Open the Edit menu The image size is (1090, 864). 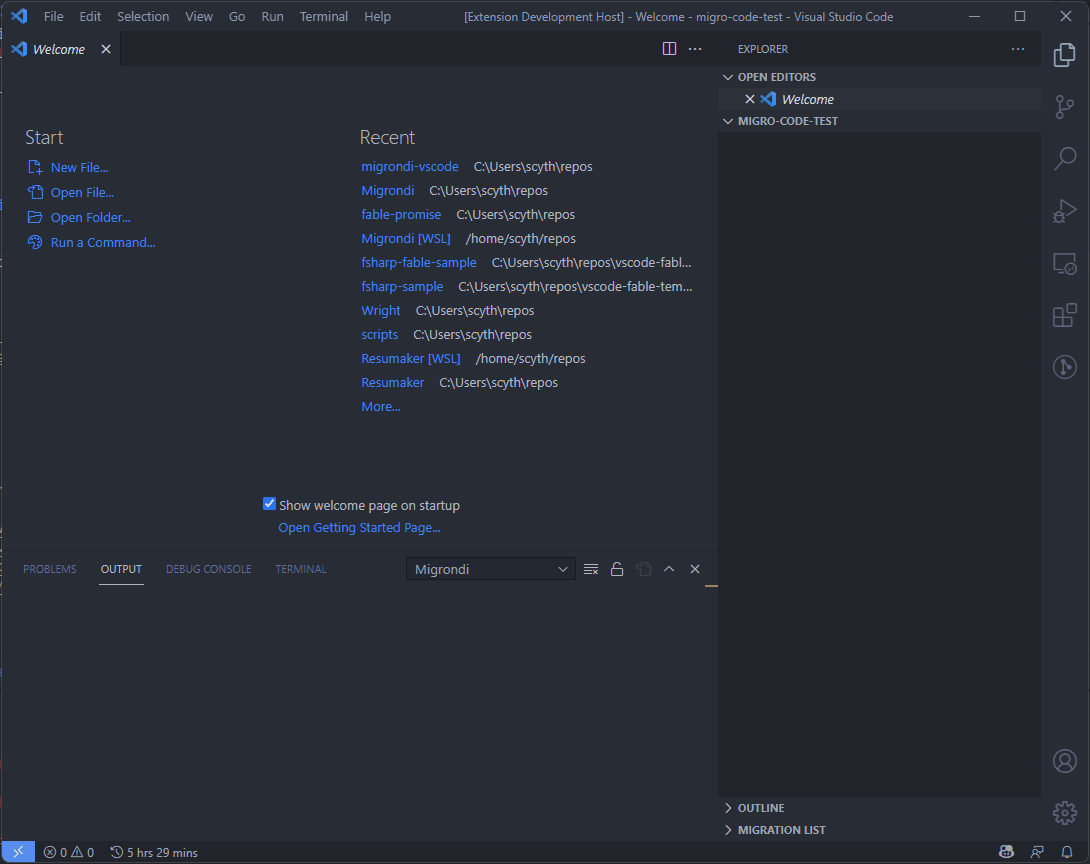[90, 16]
